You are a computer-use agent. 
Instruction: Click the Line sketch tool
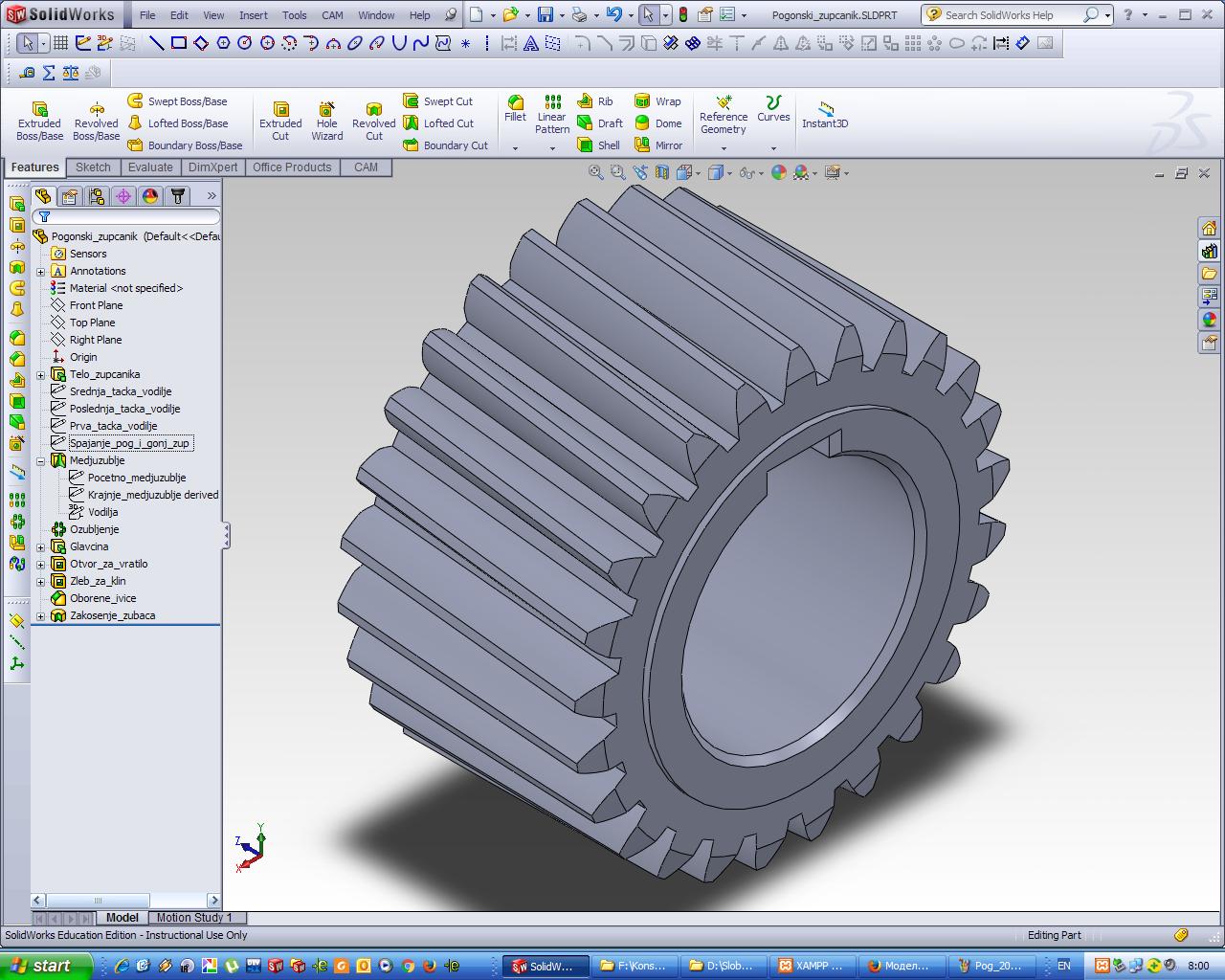(x=157, y=43)
